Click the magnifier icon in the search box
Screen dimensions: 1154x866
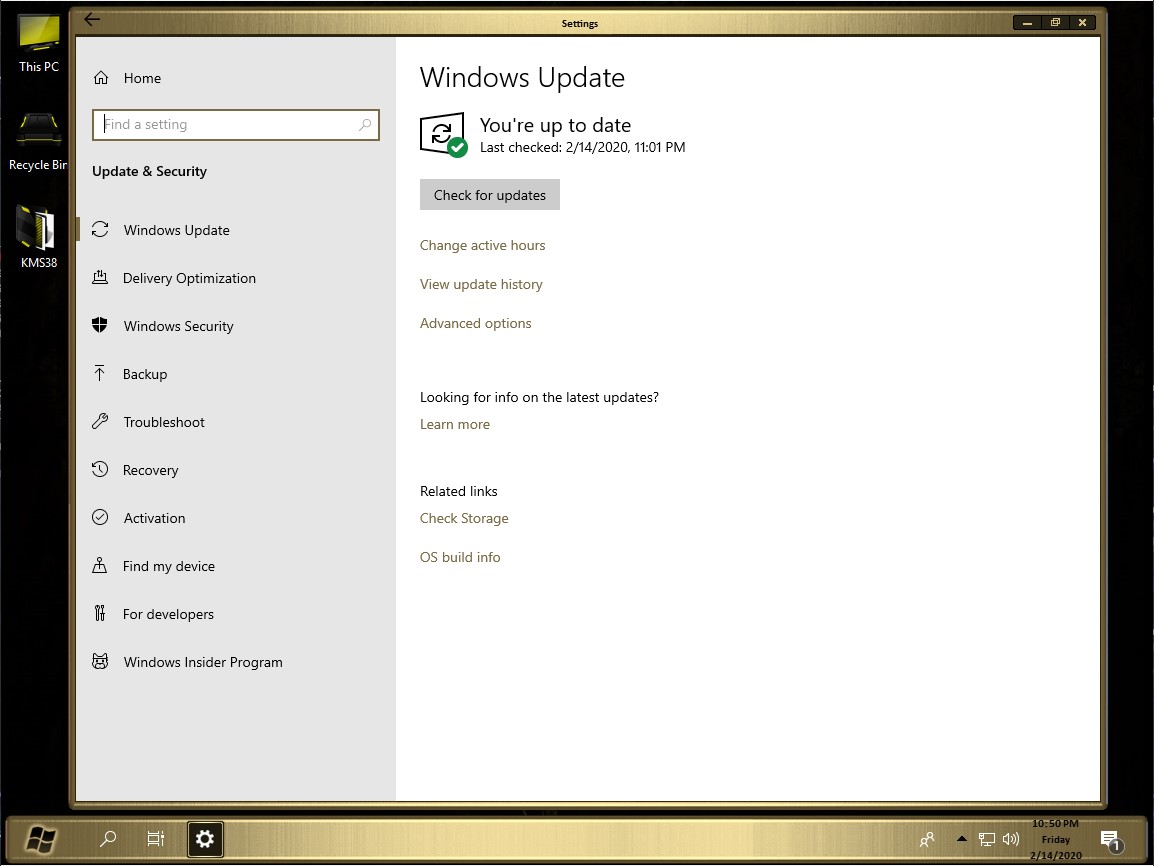coord(365,124)
